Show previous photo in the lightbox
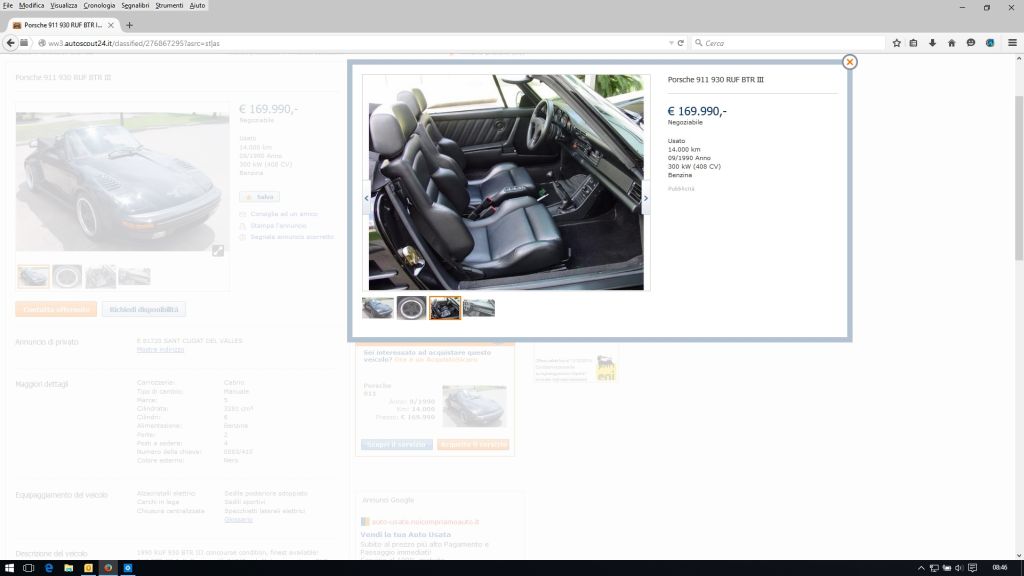The height and width of the screenshot is (576, 1024). (x=366, y=198)
